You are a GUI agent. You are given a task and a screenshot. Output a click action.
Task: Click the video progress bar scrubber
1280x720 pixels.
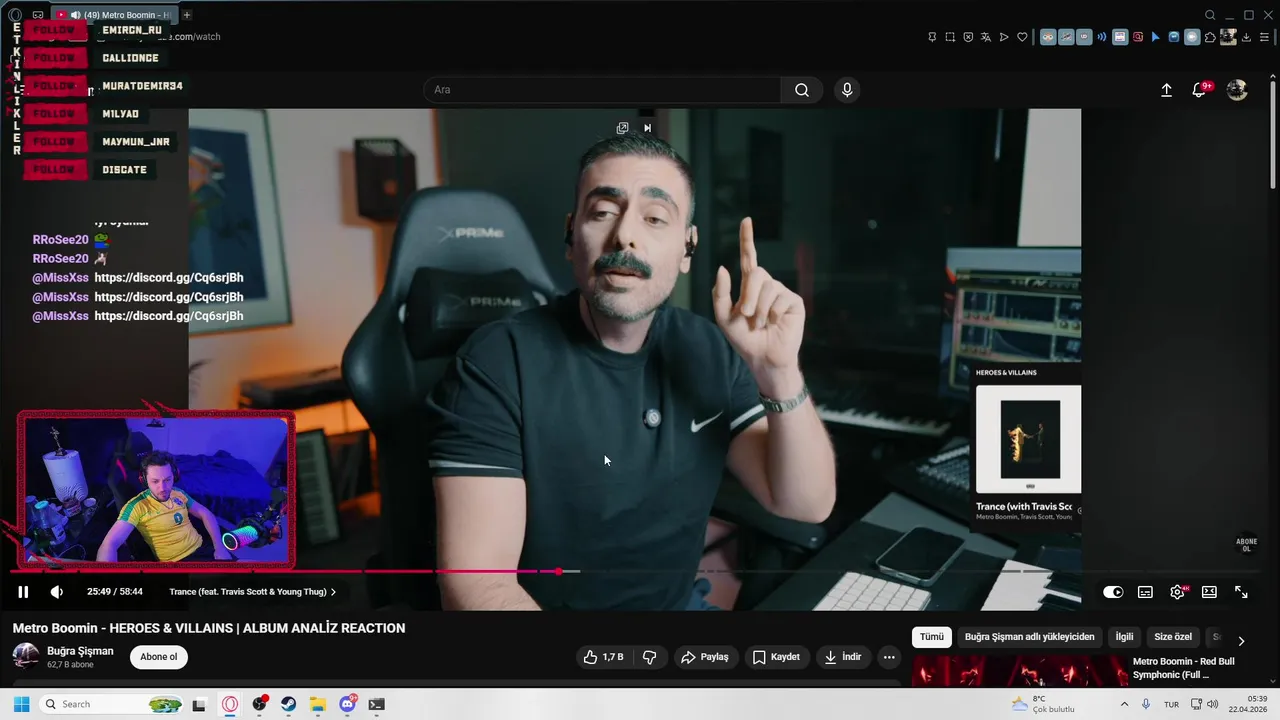(558, 571)
